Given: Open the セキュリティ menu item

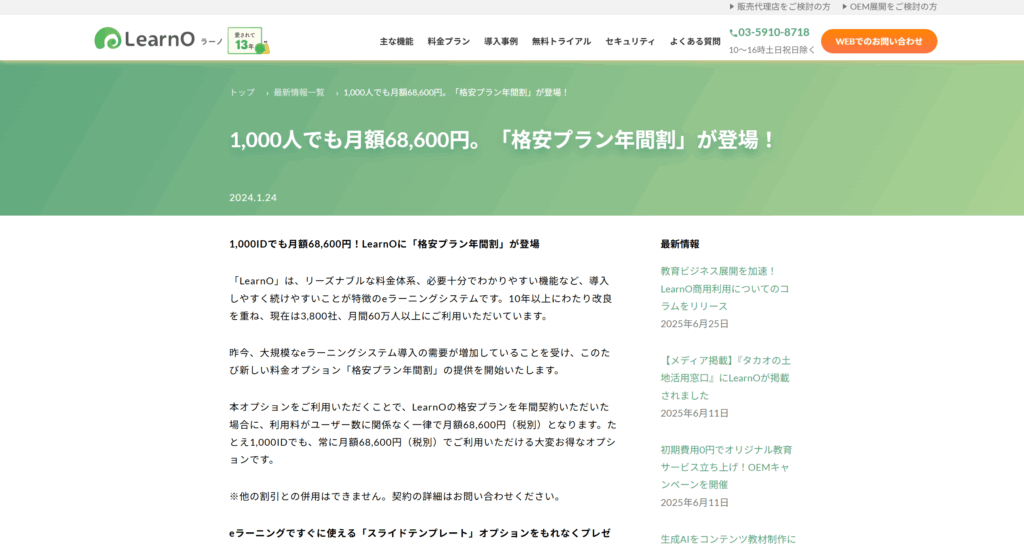Looking at the screenshot, I should 630,41.
